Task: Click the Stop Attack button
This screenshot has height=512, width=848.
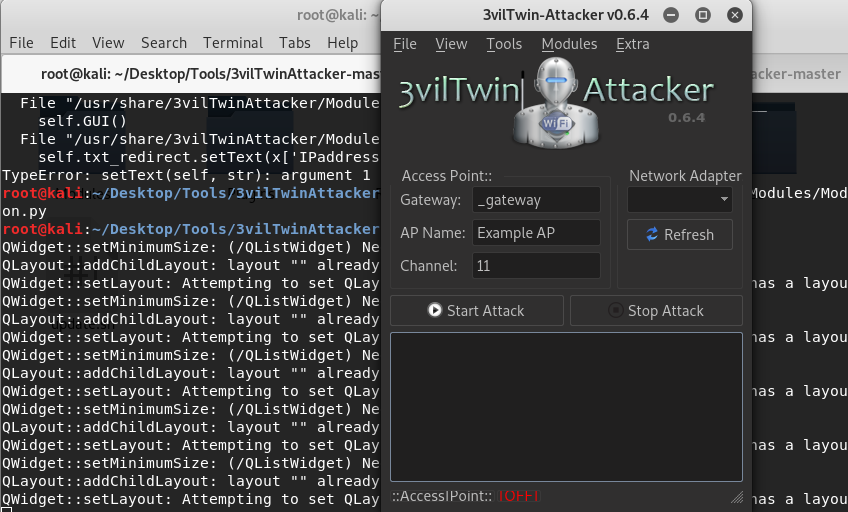Action: pos(656,310)
